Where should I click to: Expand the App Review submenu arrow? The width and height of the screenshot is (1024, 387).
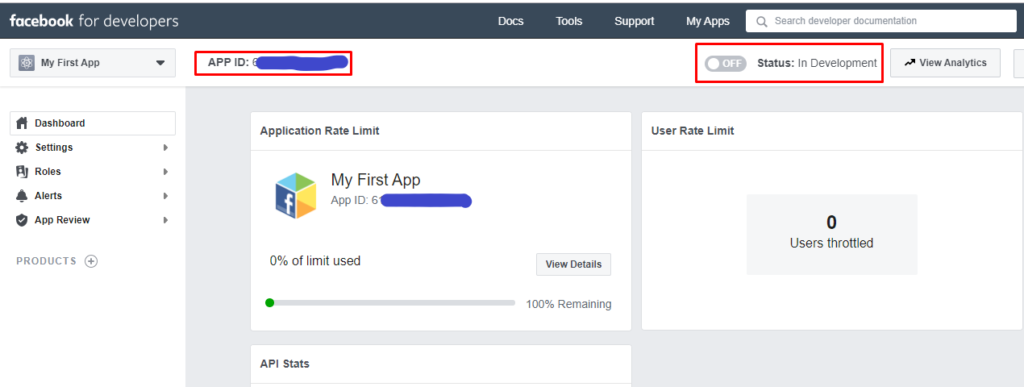point(166,220)
